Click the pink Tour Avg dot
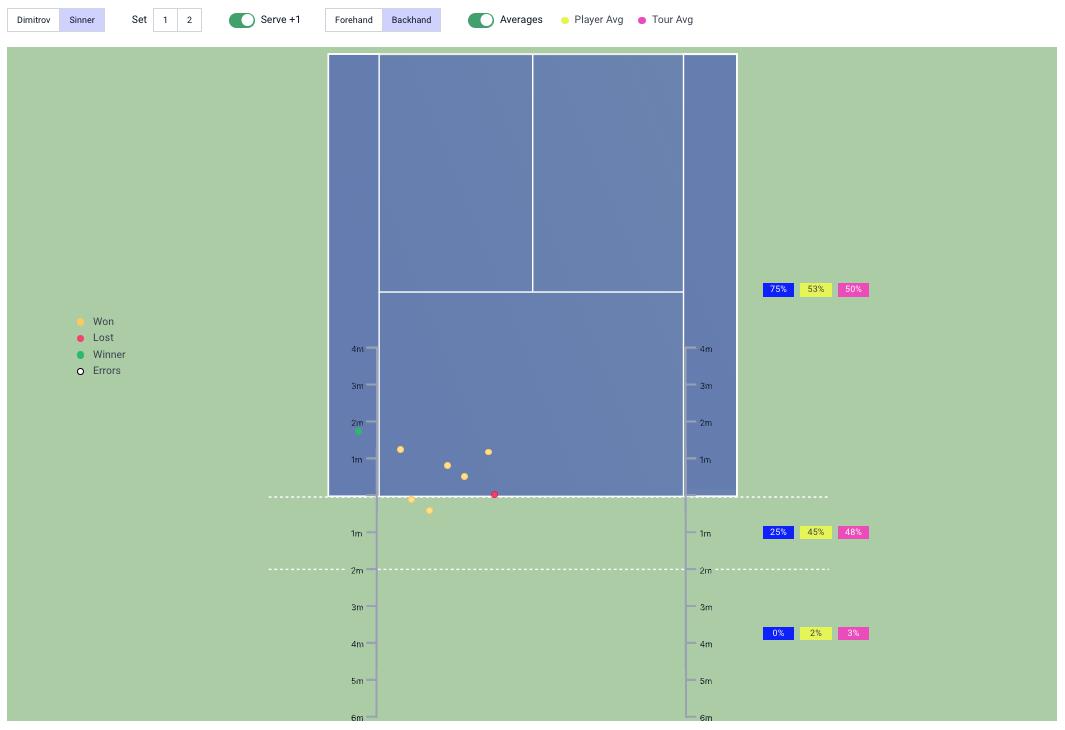This screenshot has height=730, width=1065. click(x=642, y=20)
